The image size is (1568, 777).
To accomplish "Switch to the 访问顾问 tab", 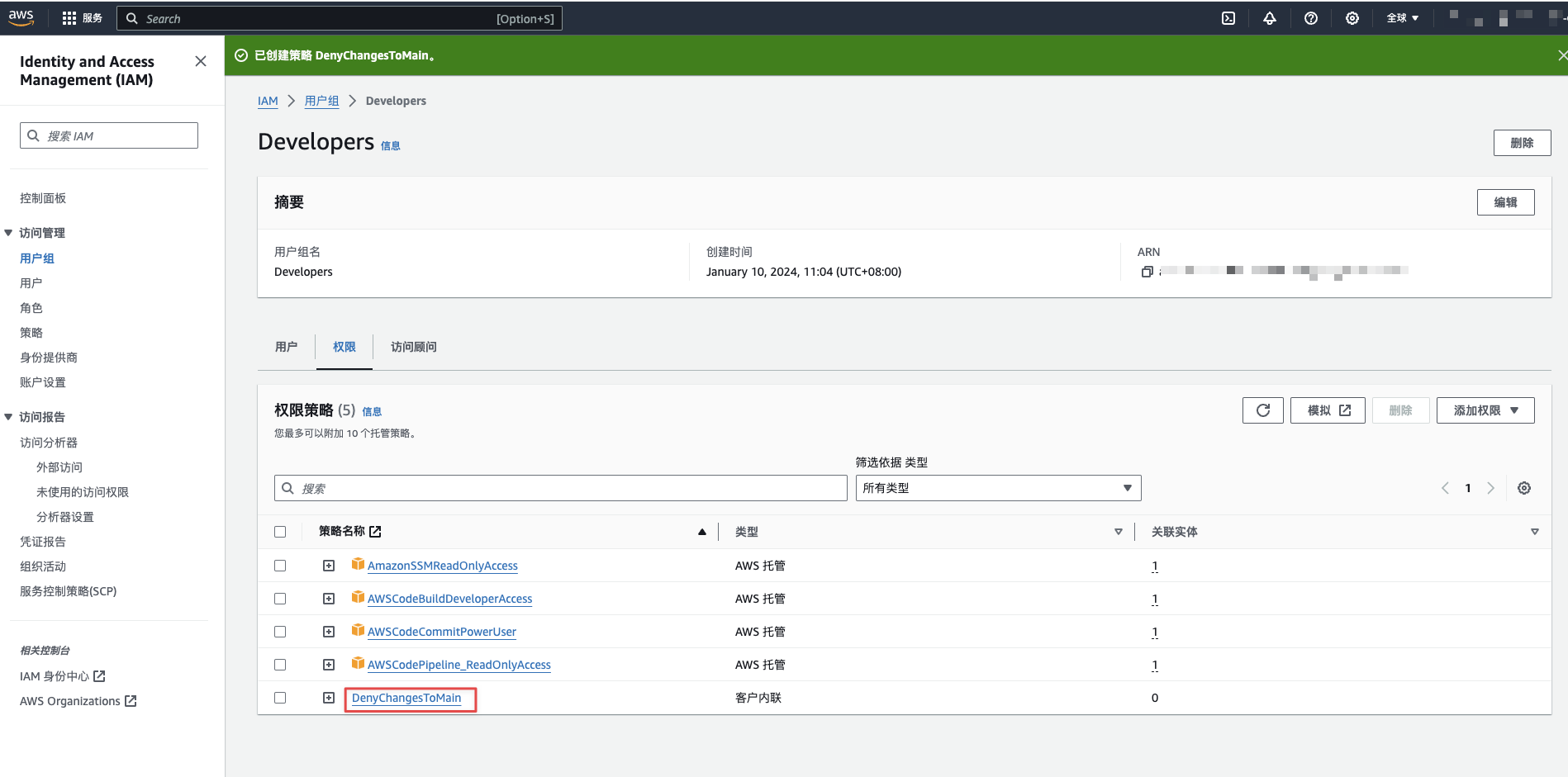I will click(414, 347).
